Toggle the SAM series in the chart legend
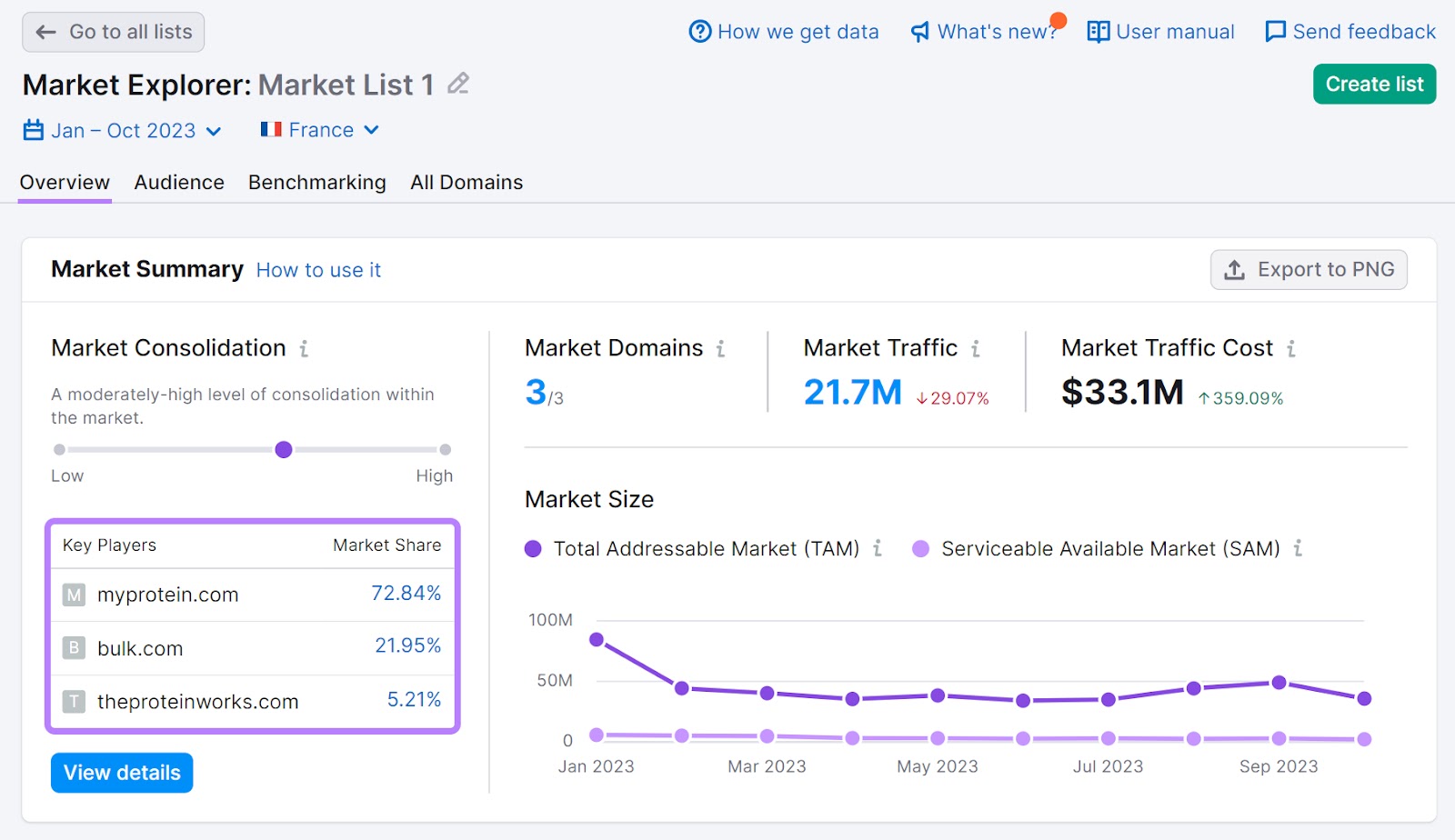The image size is (1455, 840). (x=1109, y=549)
